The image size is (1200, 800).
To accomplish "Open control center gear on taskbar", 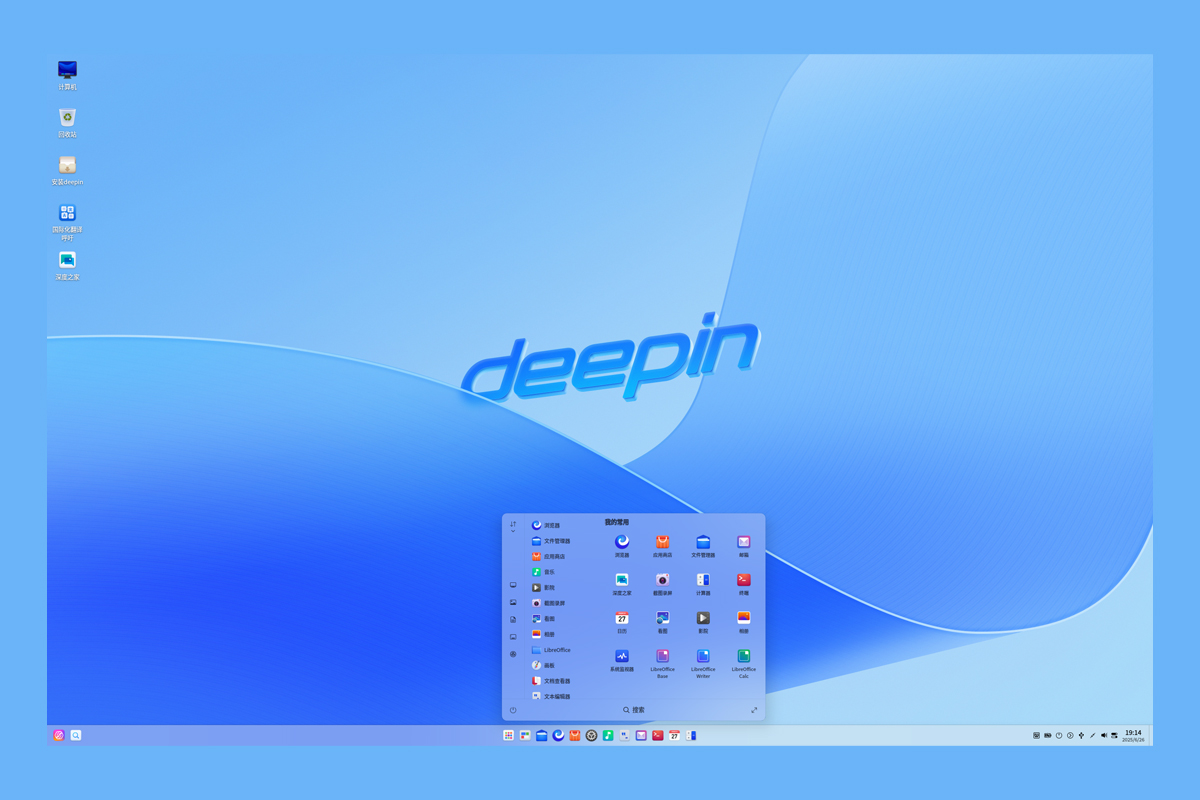I will pos(591,735).
